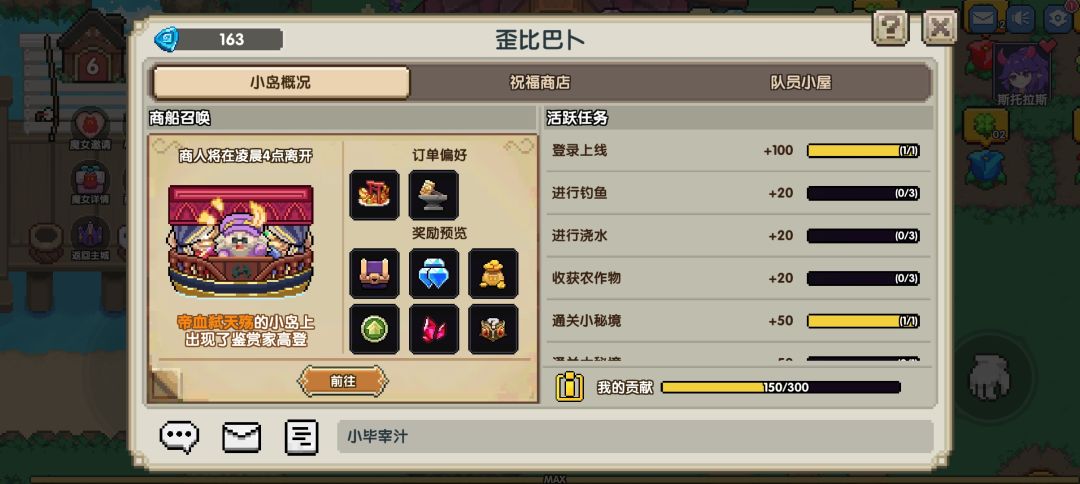Select the red crystal reward icon
Image resolution: width=1080 pixels, height=484 pixels.
pos(434,329)
